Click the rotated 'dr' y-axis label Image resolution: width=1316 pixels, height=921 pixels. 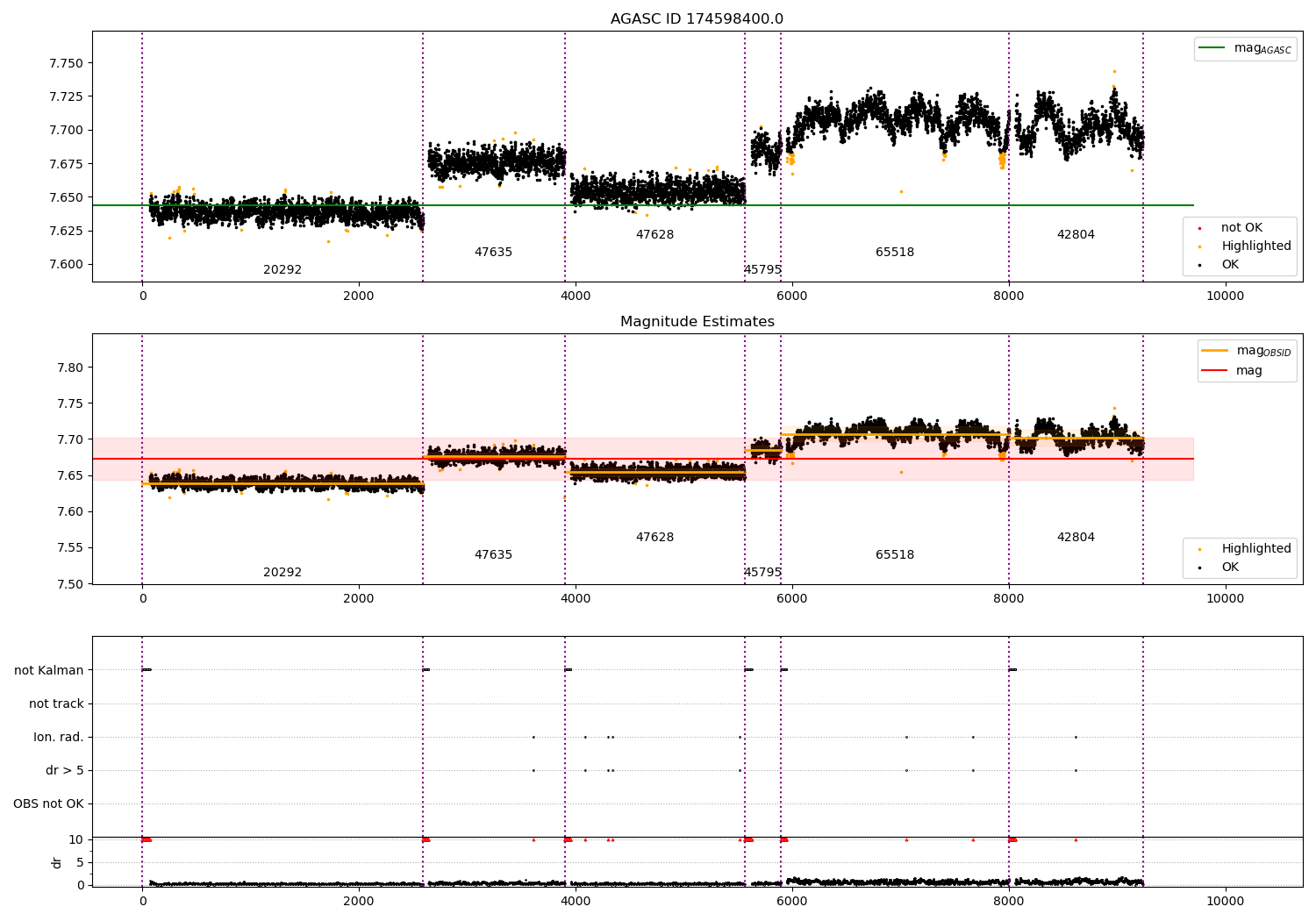point(57,863)
